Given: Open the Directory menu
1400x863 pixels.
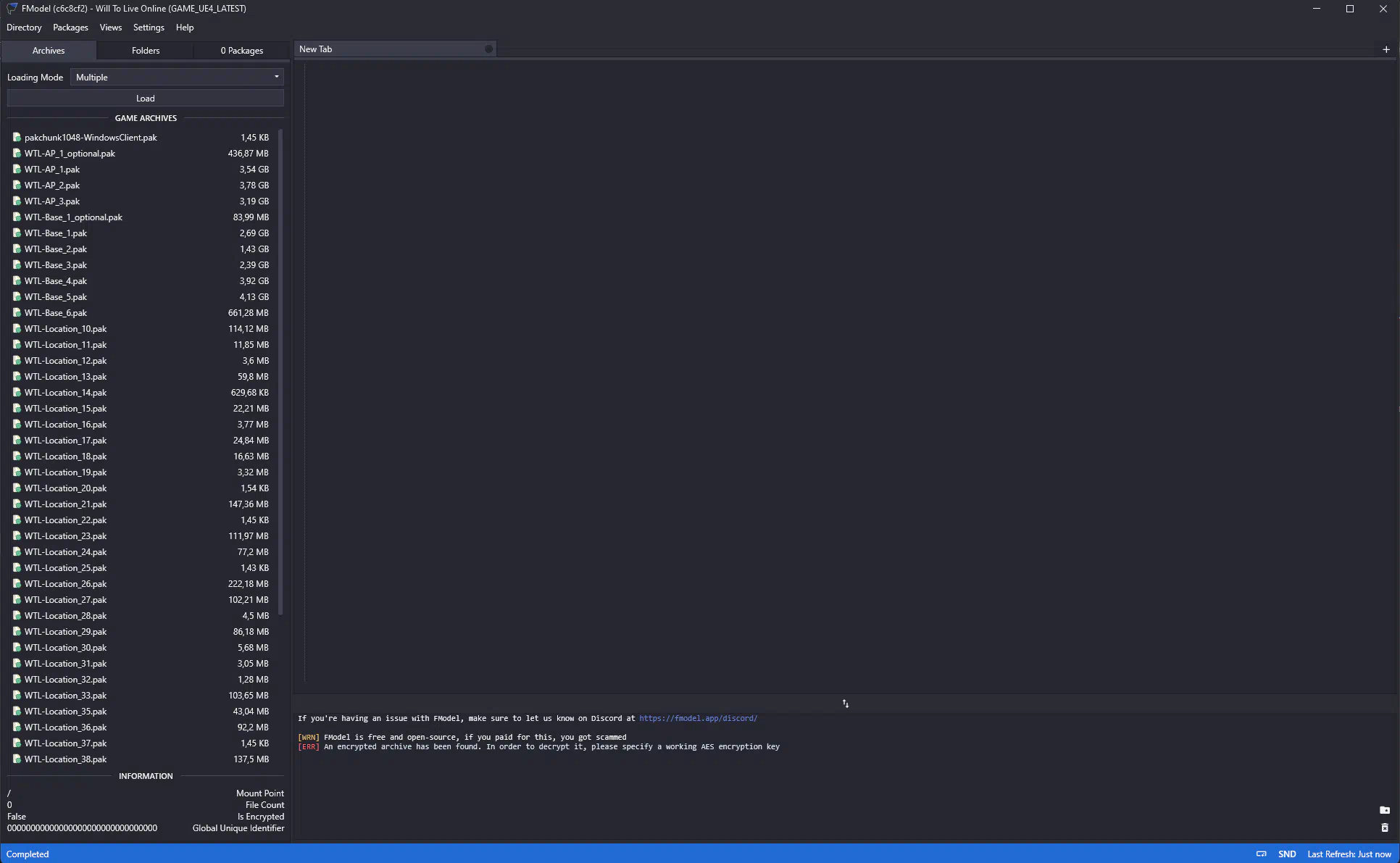Looking at the screenshot, I should pyautogui.click(x=24, y=28).
